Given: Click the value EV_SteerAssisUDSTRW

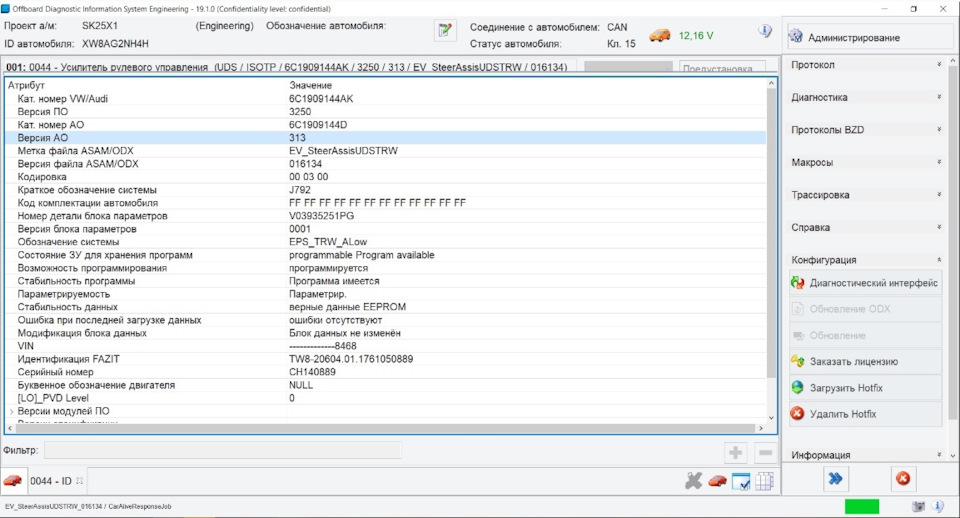Looking at the screenshot, I should coord(343,151).
